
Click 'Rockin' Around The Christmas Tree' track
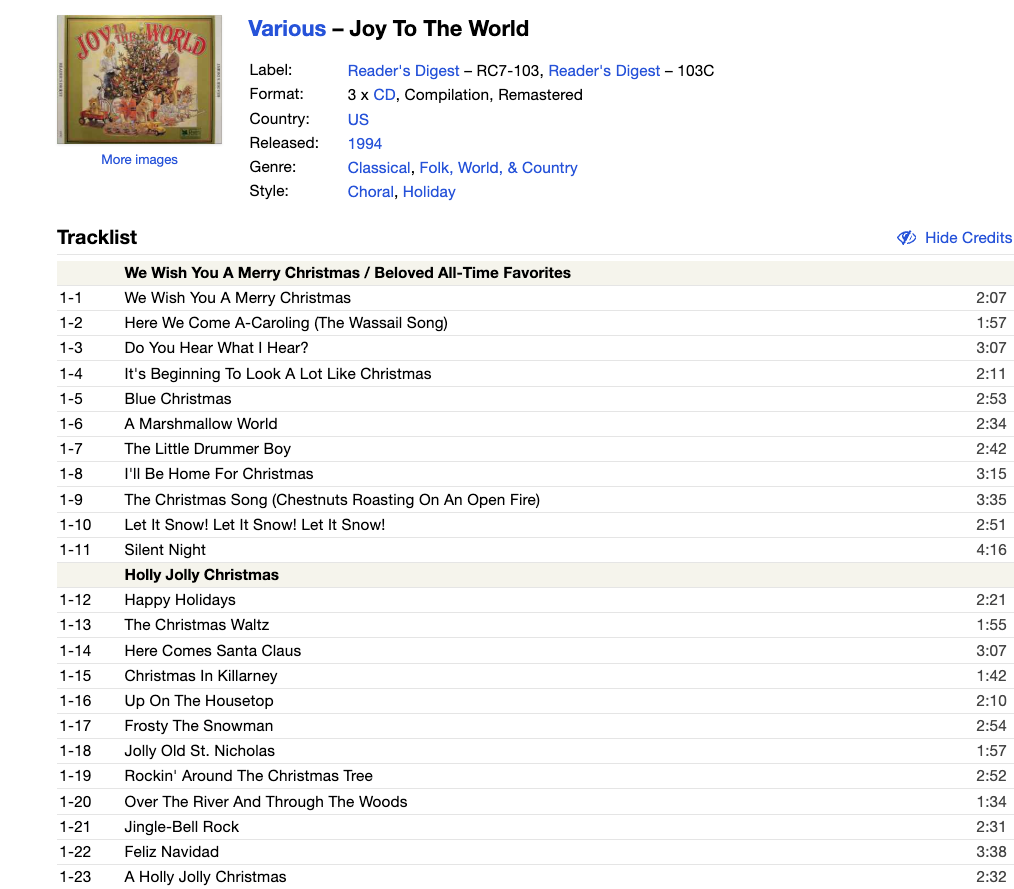click(248, 776)
